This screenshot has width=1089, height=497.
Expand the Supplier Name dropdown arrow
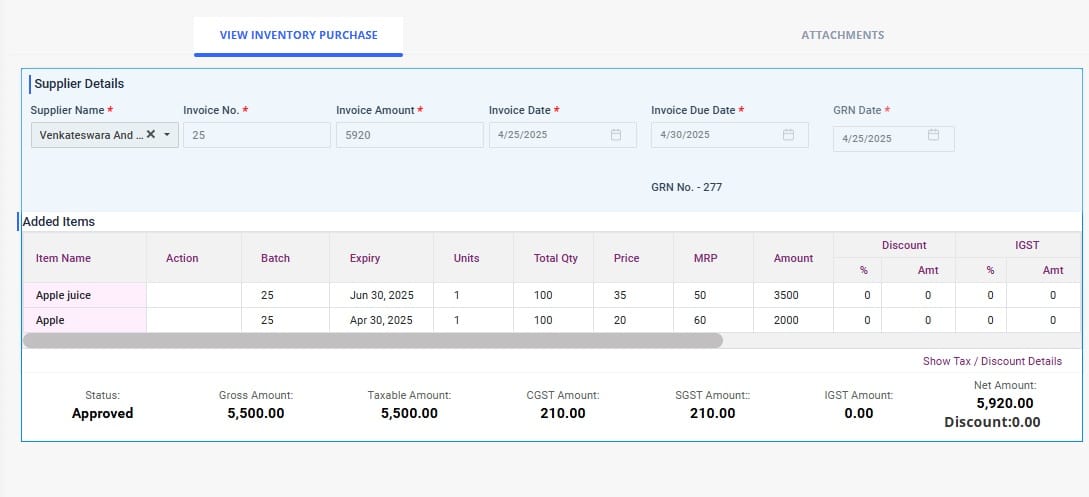pyautogui.click(x=167, y=135)
